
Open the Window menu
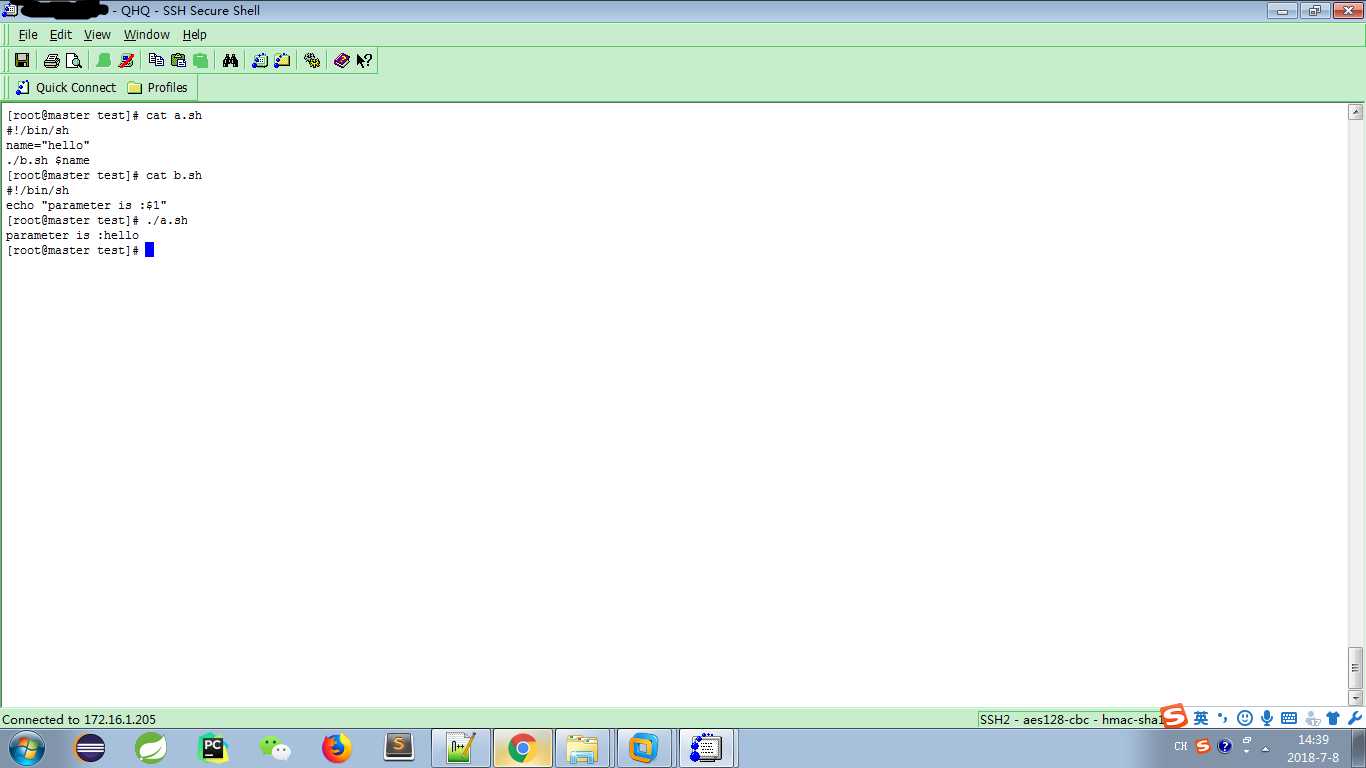pos(146,34)
